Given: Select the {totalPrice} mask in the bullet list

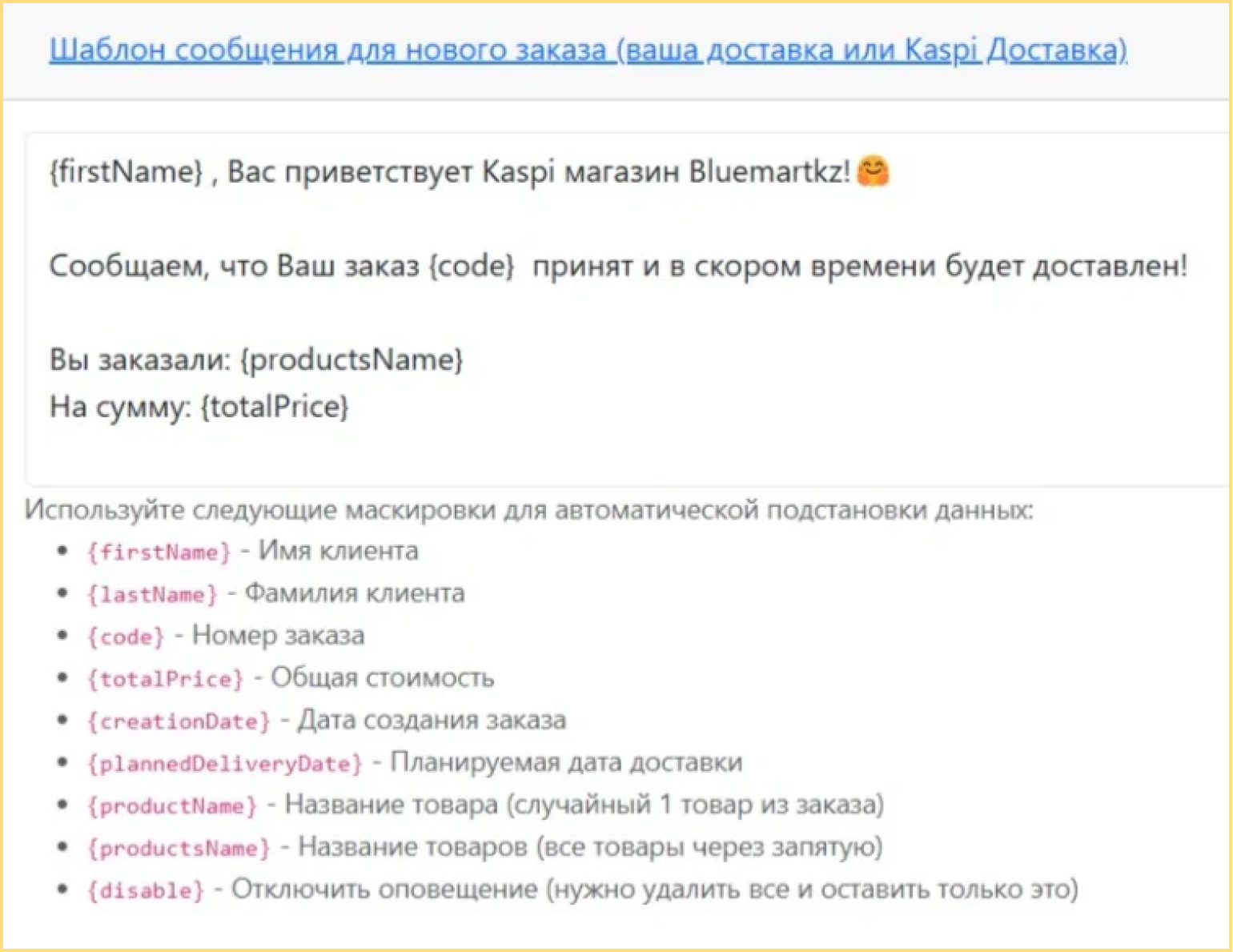Looking at the screenshot, I should pyautogui.click(x=165, y=680).
